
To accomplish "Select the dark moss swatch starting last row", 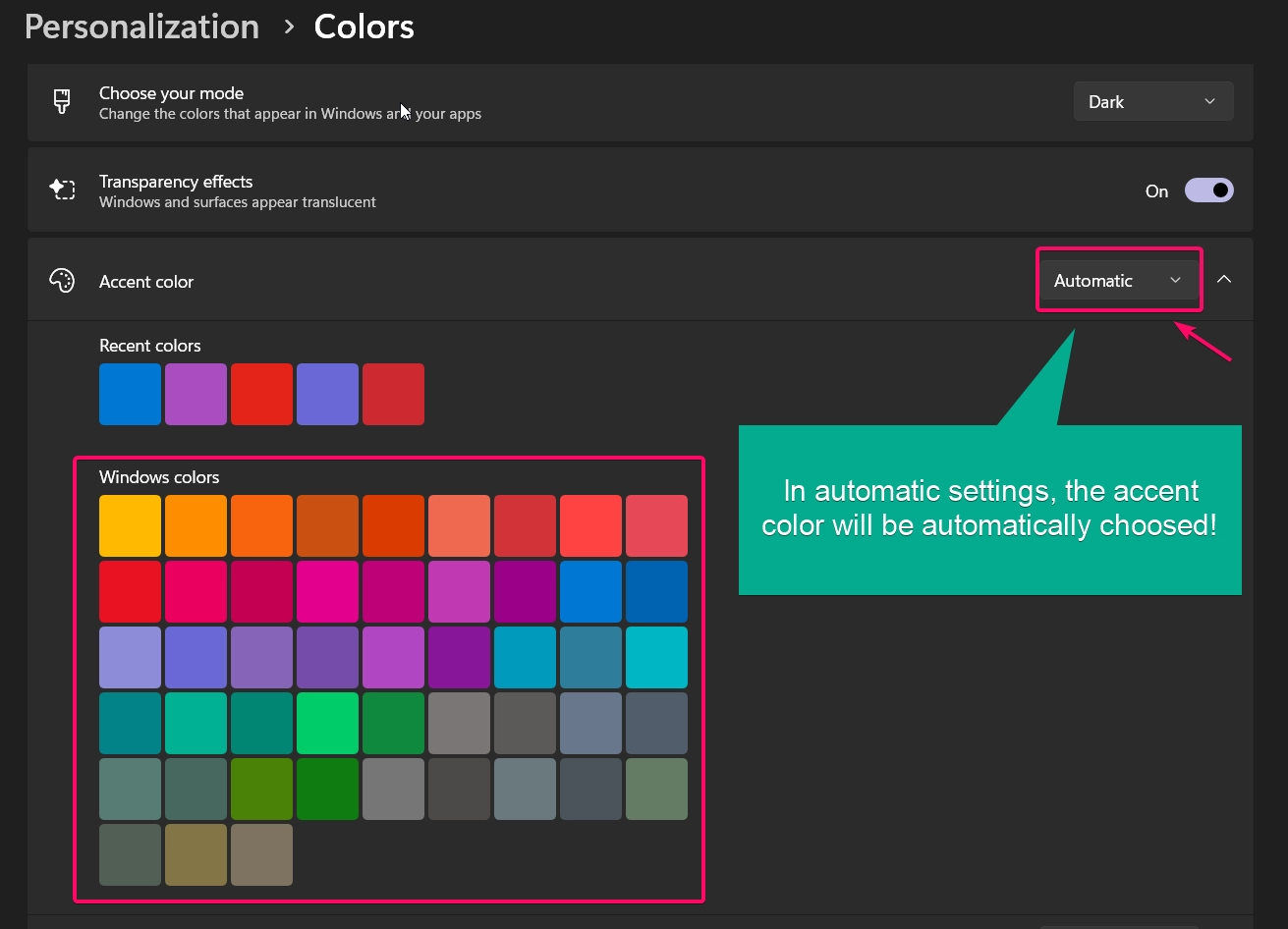I will [x=130, y=855].
